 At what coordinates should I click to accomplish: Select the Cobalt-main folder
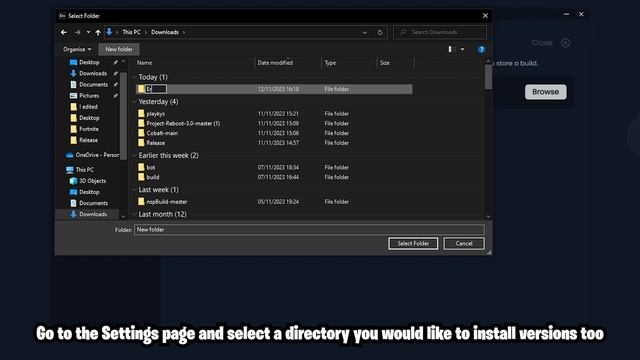[162, 133]
